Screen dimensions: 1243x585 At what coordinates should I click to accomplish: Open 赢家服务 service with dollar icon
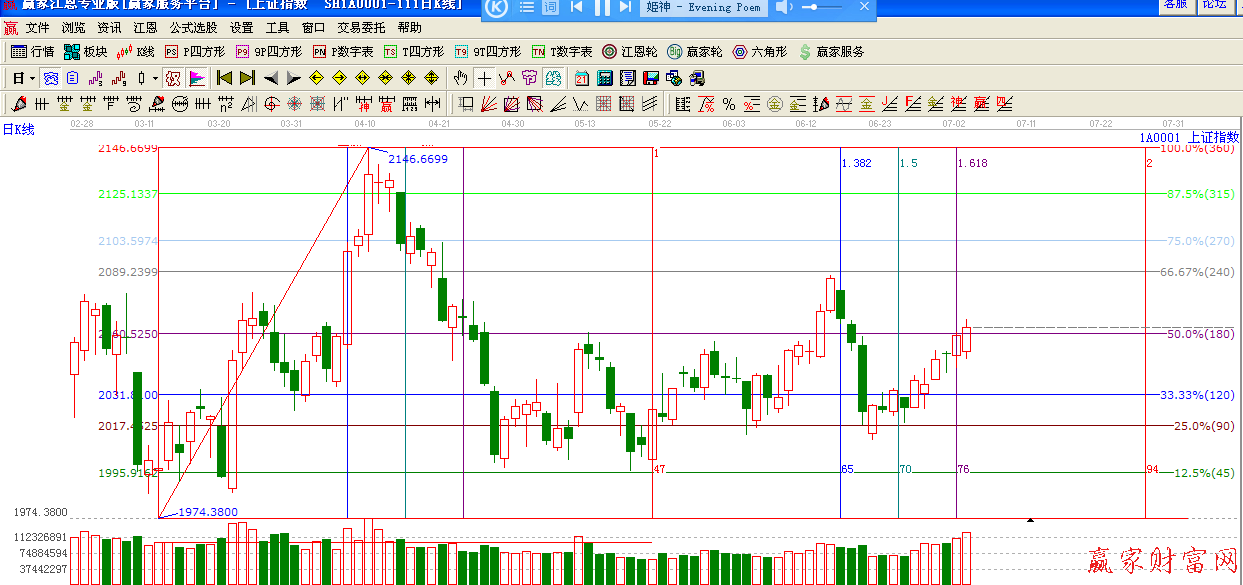point(830,51)
